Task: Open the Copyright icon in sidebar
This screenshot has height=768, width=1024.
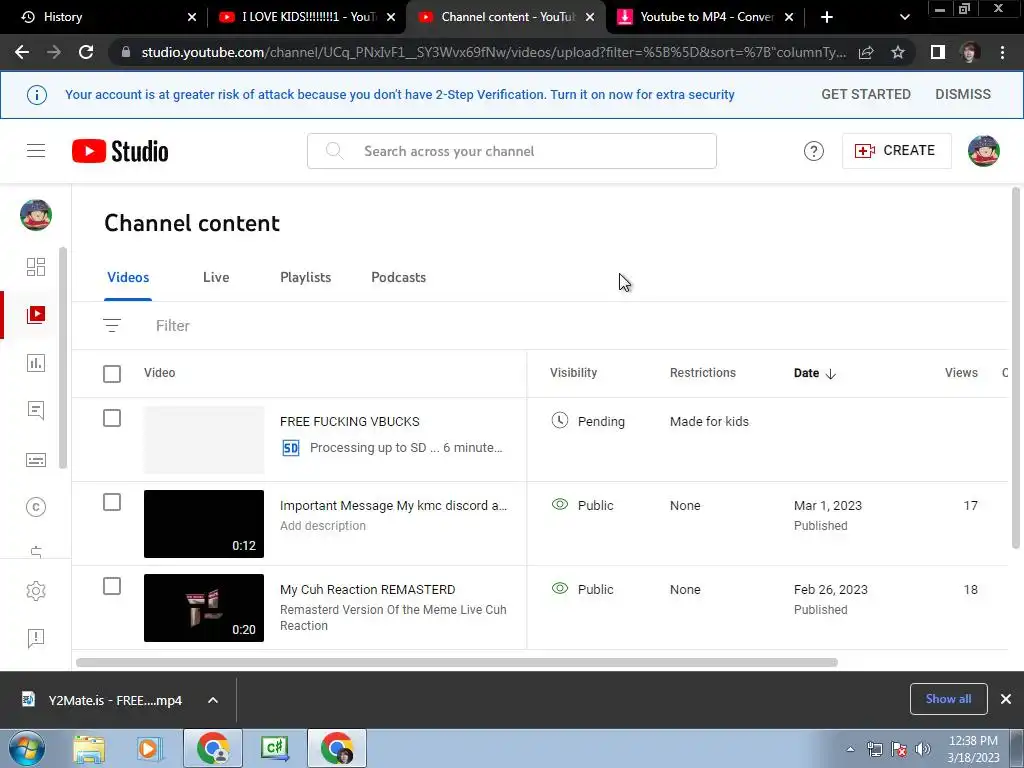Action: coord(36,507)
